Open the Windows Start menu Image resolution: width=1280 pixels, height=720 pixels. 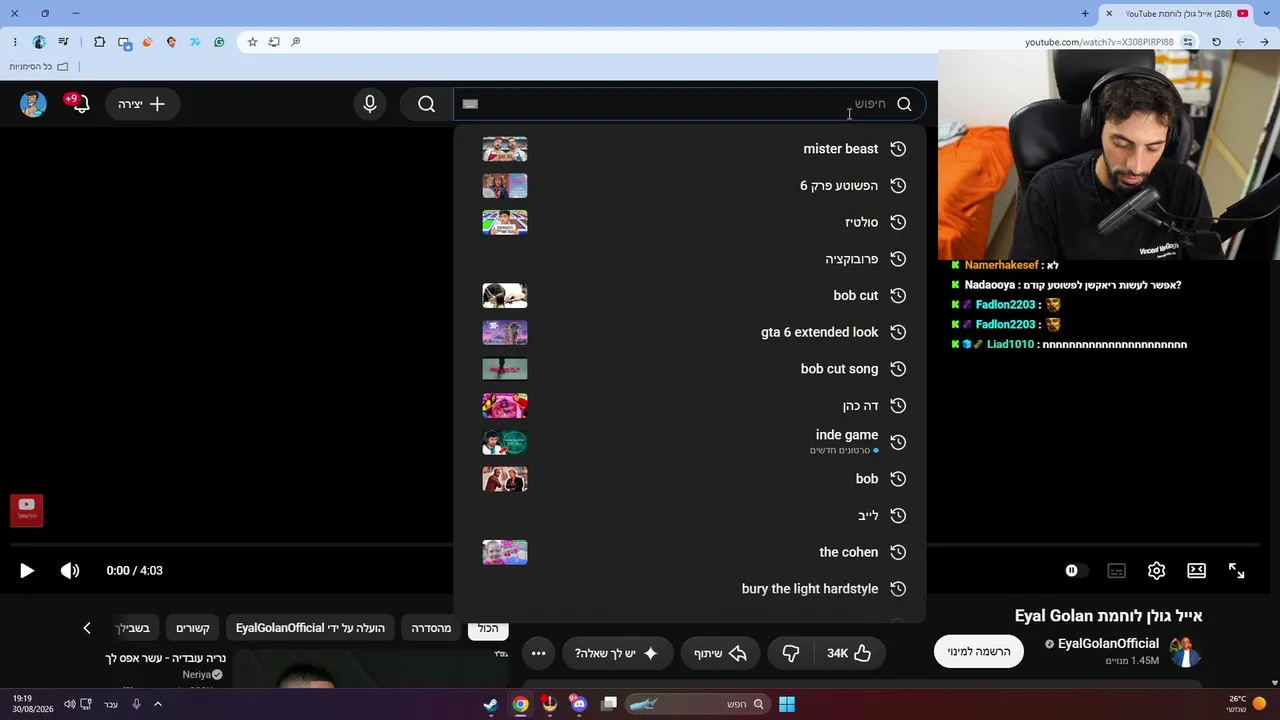coord(787,704)
